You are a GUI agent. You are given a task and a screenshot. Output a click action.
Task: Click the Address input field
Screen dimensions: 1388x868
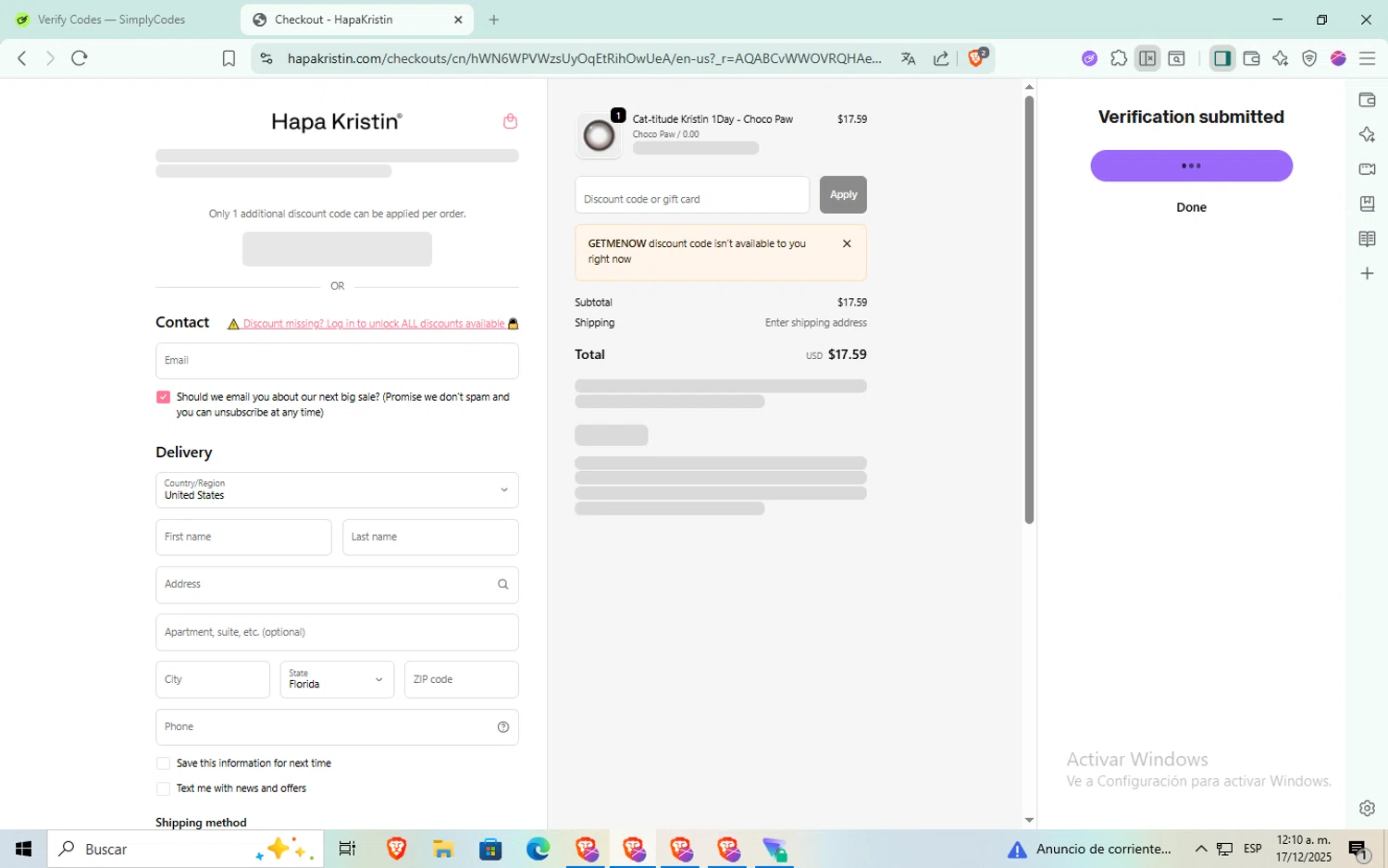(x=337, y=585)
